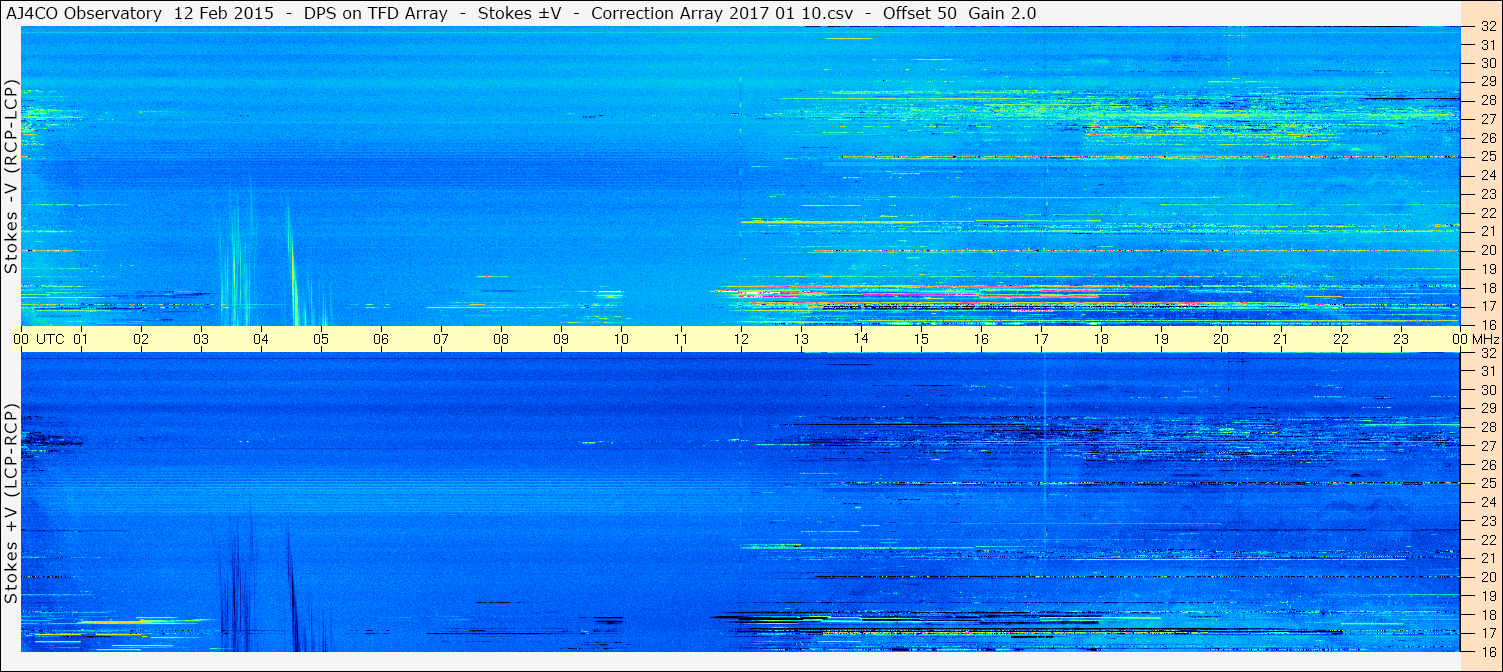Viewport: 1503px width, 672px height.
Task: Click the 00 MHz label at axis end
Action: coord(1474,339)
